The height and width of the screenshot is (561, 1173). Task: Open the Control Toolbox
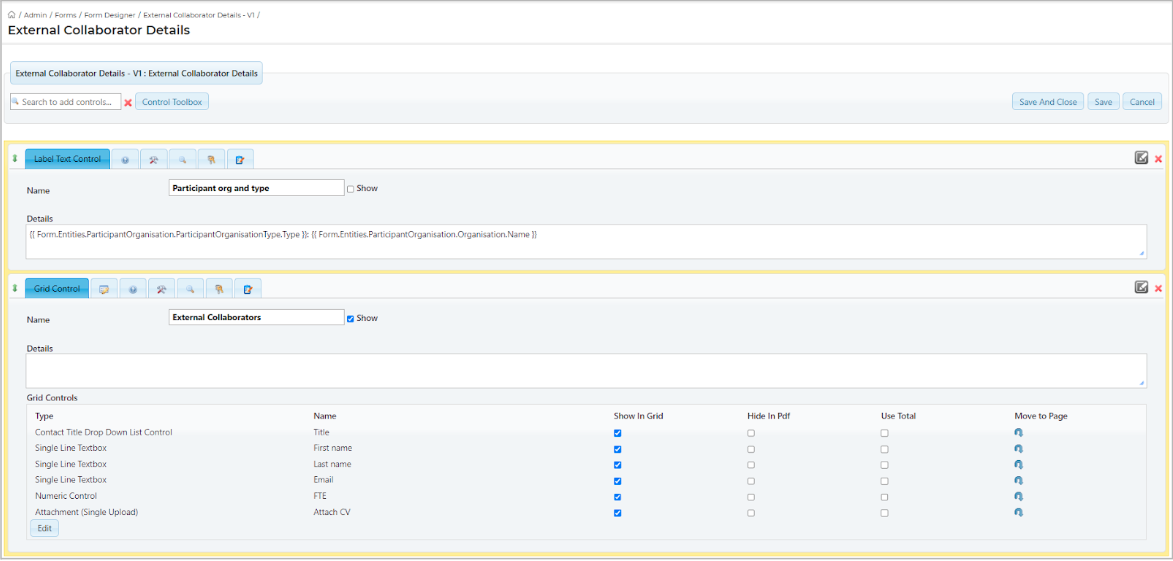tap(172, 102)
